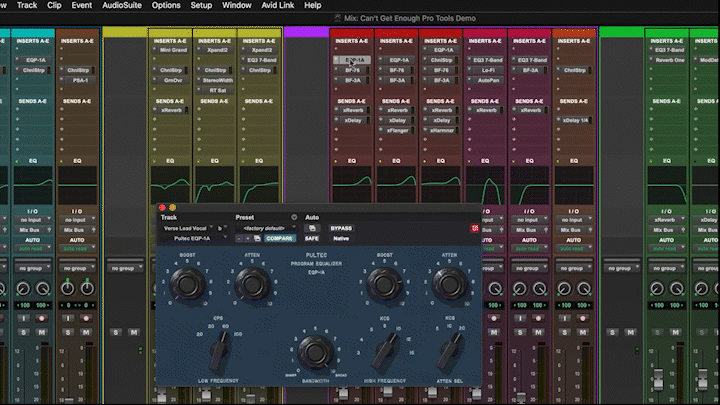Open the Mini Grand insert
Image resolution: width=720 pixels, height=405 pixels.
[x=172, y=49]
